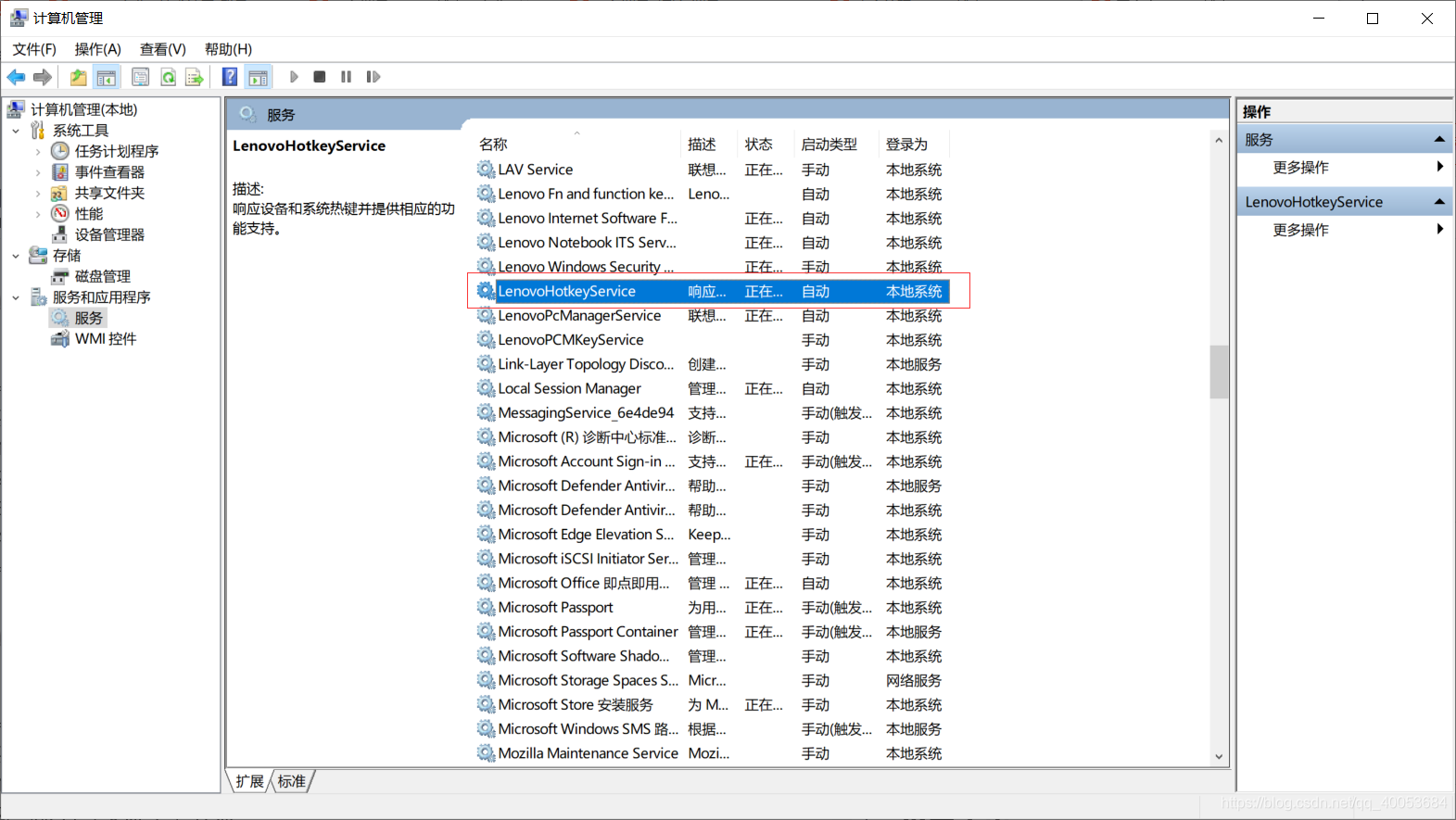Click the Export list toolbar icon
The width and height of the screenshot is (1456, 820).
(194, 77)
